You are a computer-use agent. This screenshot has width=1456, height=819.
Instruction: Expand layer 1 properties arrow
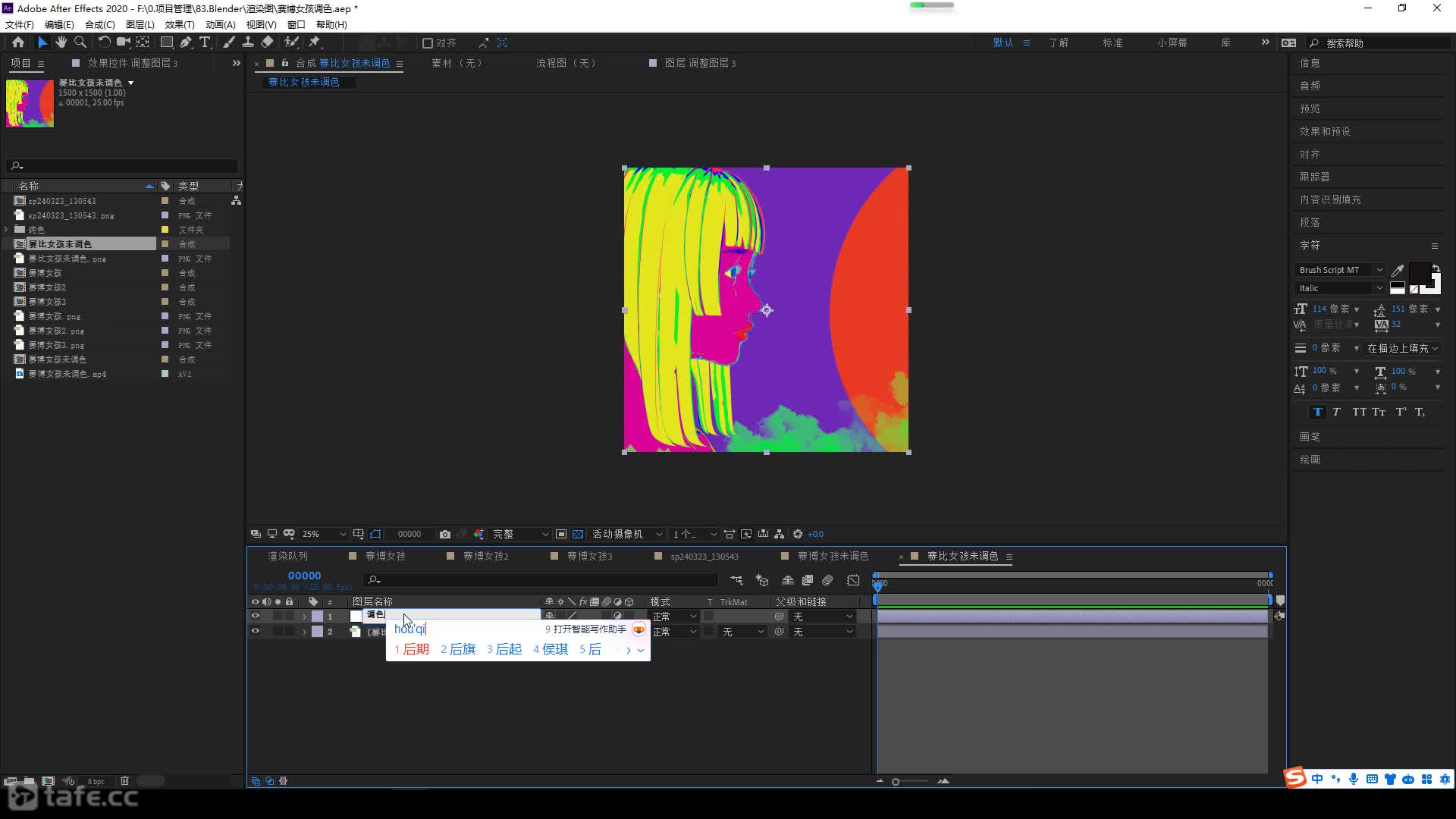[x=305, y=617]
